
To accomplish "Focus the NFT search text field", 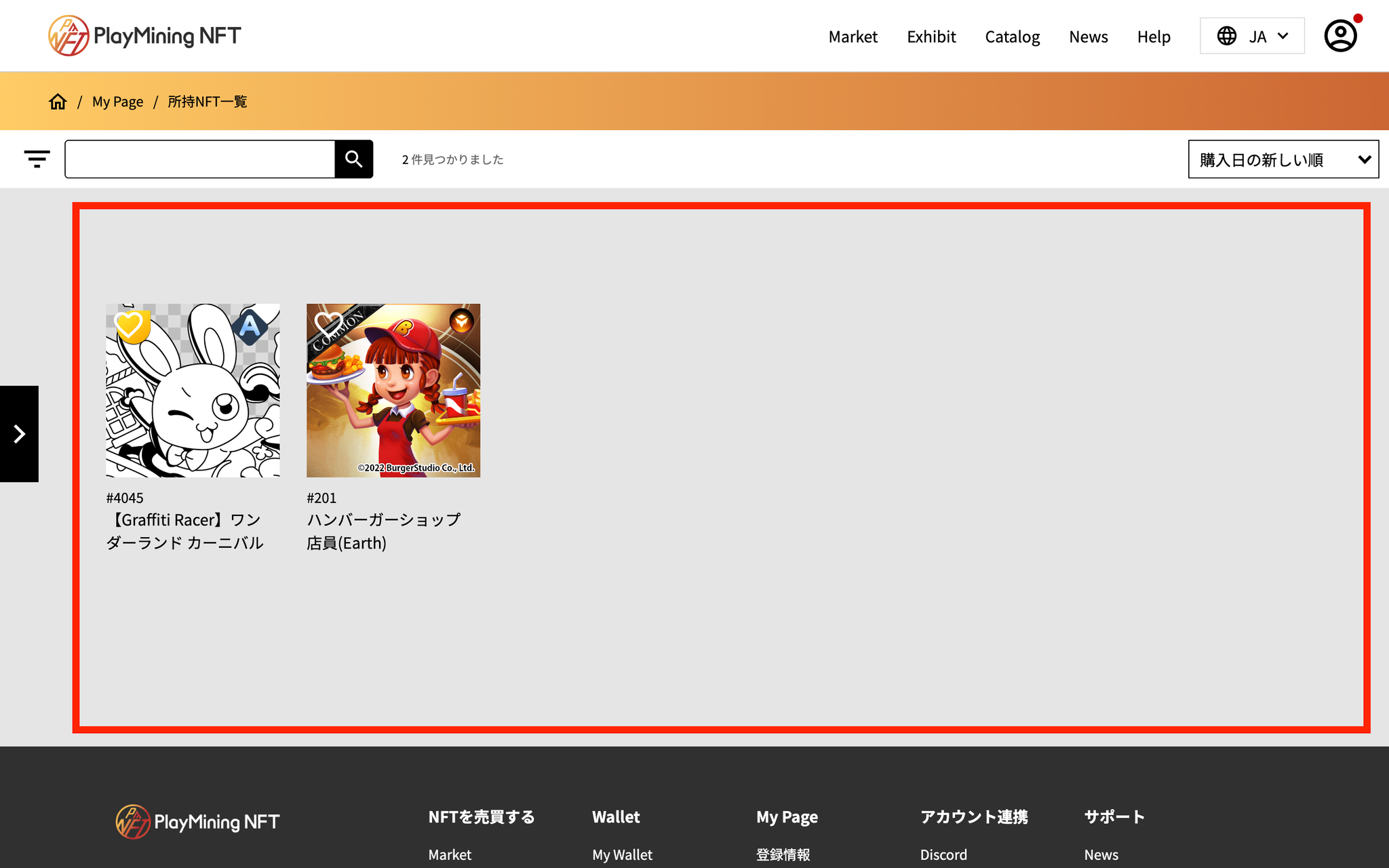I will click(200, 159).
